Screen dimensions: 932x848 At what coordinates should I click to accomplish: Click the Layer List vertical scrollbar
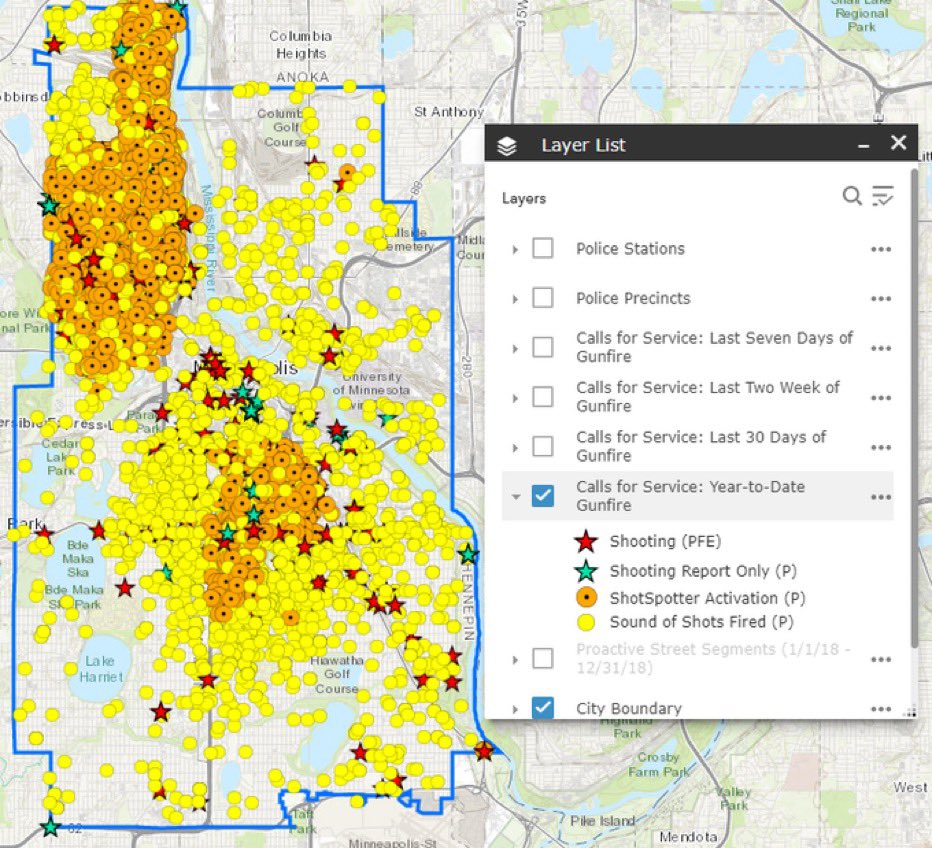(x=914, y=409)
